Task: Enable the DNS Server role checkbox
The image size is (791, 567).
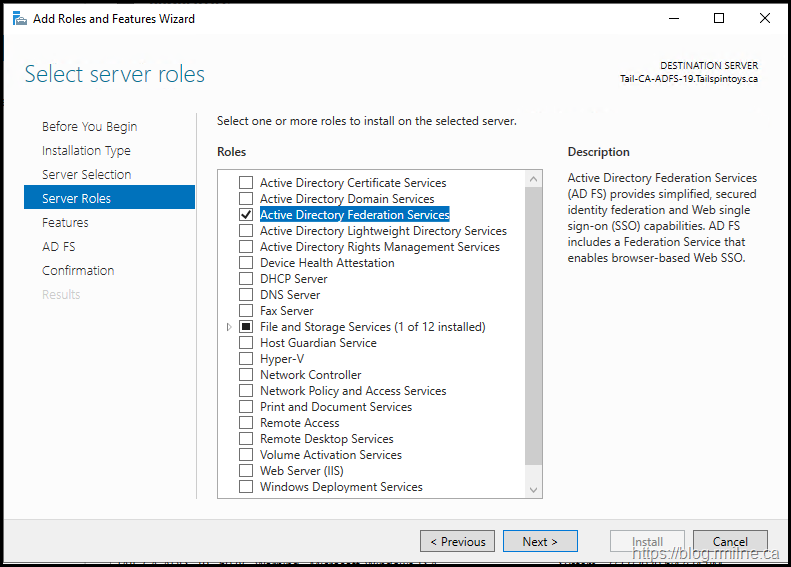Action: [246, 295]
